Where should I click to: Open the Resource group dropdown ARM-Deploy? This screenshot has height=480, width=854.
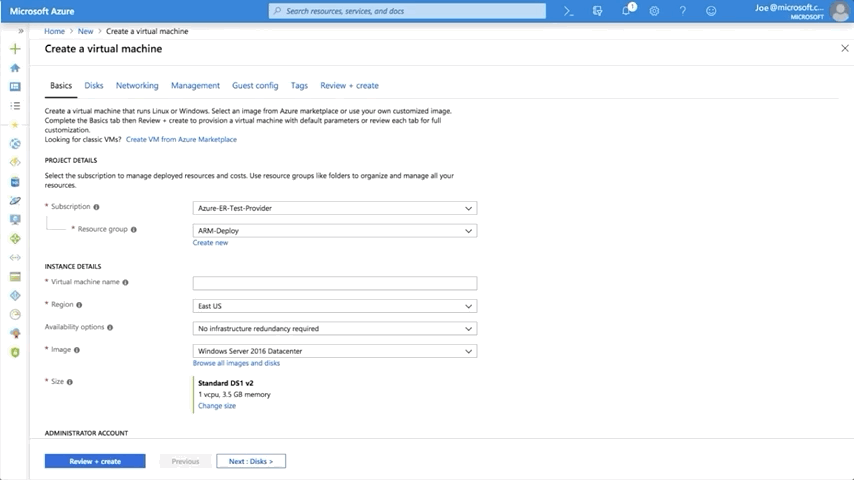(334, 231)
